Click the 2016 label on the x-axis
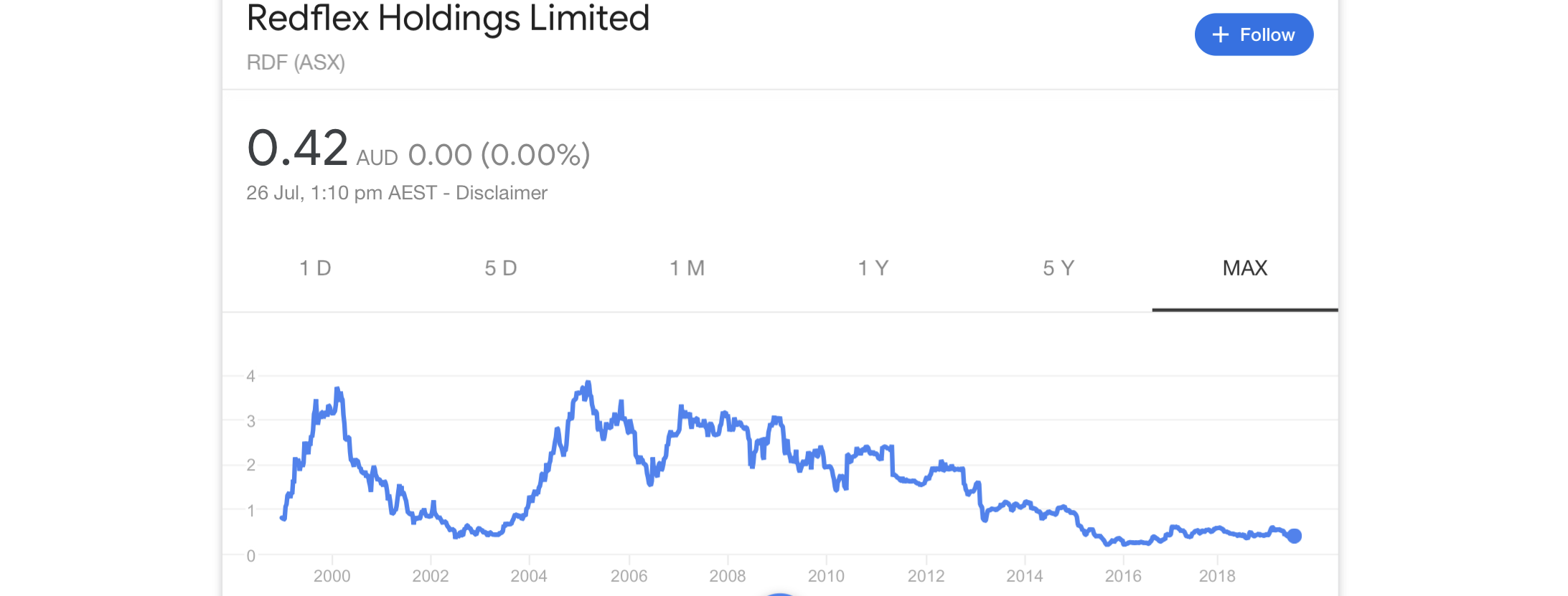 tap(1123, 576)
